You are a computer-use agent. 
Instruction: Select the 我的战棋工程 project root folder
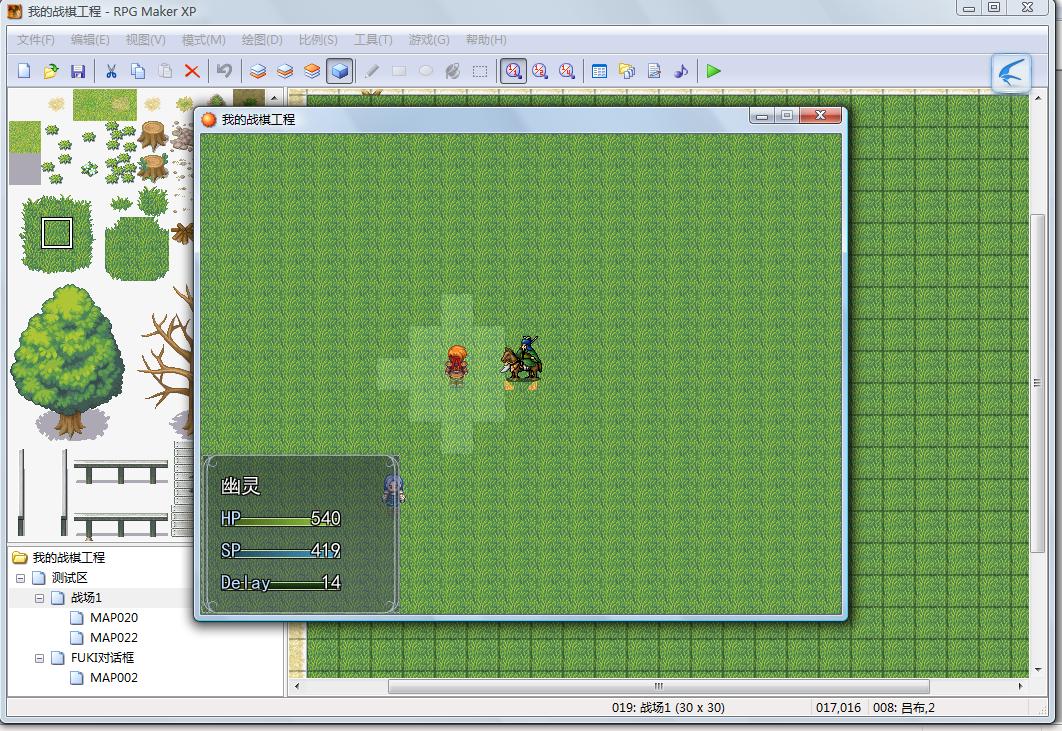(x=68, y=558)
